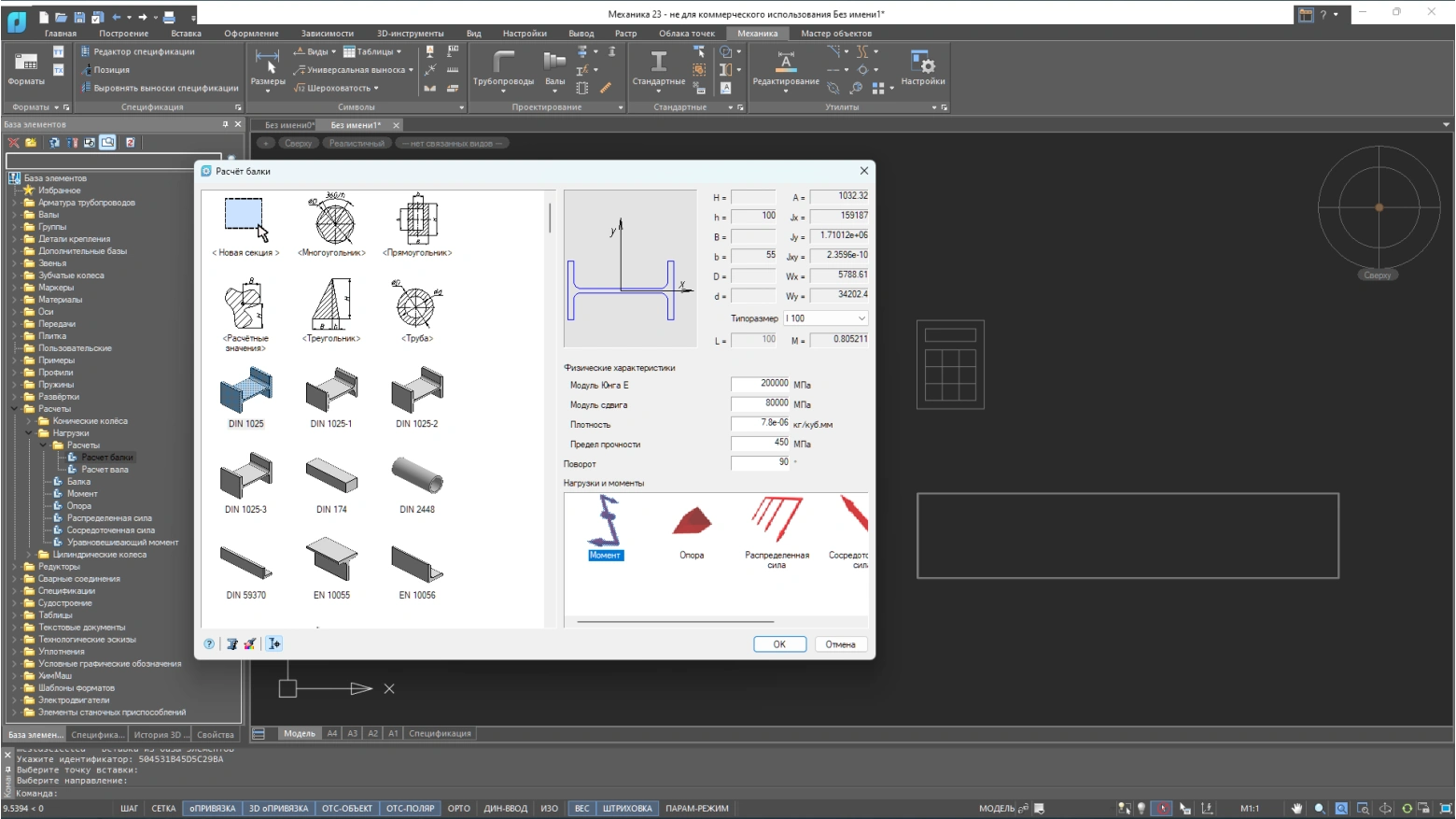This screenshot has height=819, width=1456.
Task: Click the Отмена button
Action: pos(840,644)
